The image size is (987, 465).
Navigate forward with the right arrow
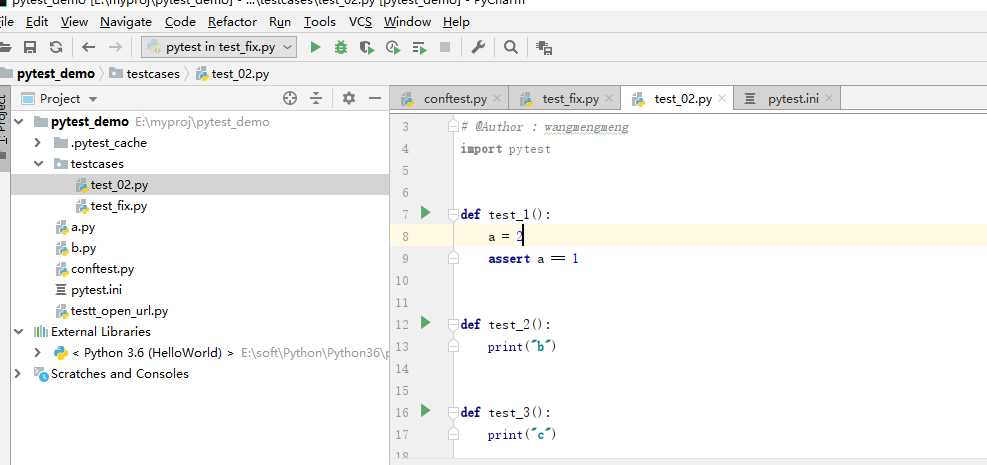pyautogui.click(x=115, y=47)
